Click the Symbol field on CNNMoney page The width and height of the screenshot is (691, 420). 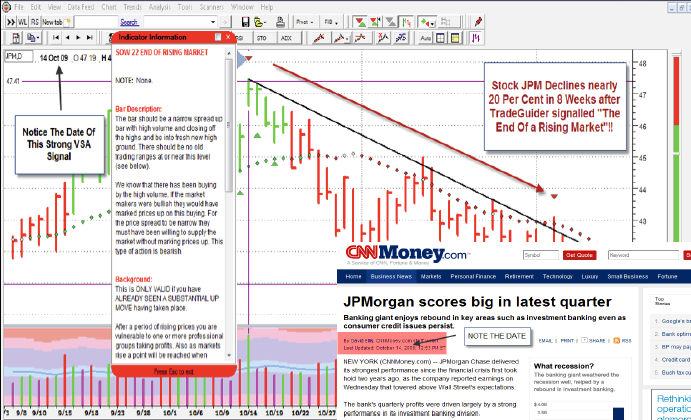click(x=541, y=255)
